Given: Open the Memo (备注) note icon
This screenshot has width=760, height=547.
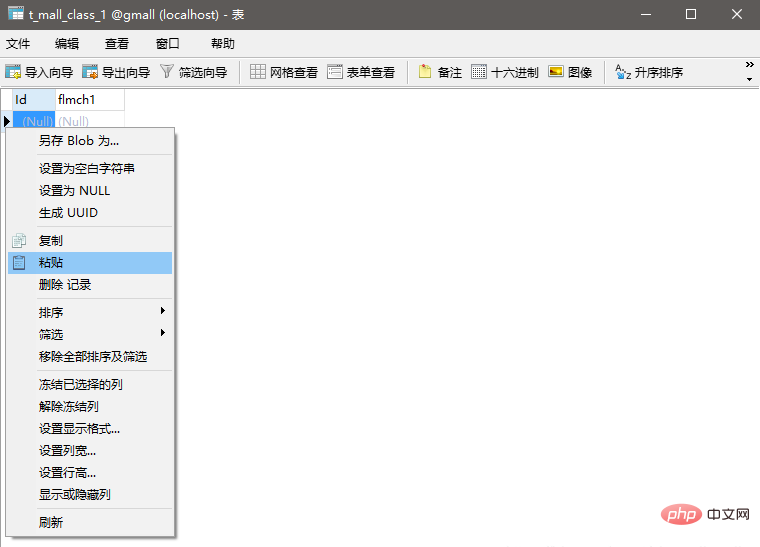Looking at the screenshot, I should tap(425, 72).
